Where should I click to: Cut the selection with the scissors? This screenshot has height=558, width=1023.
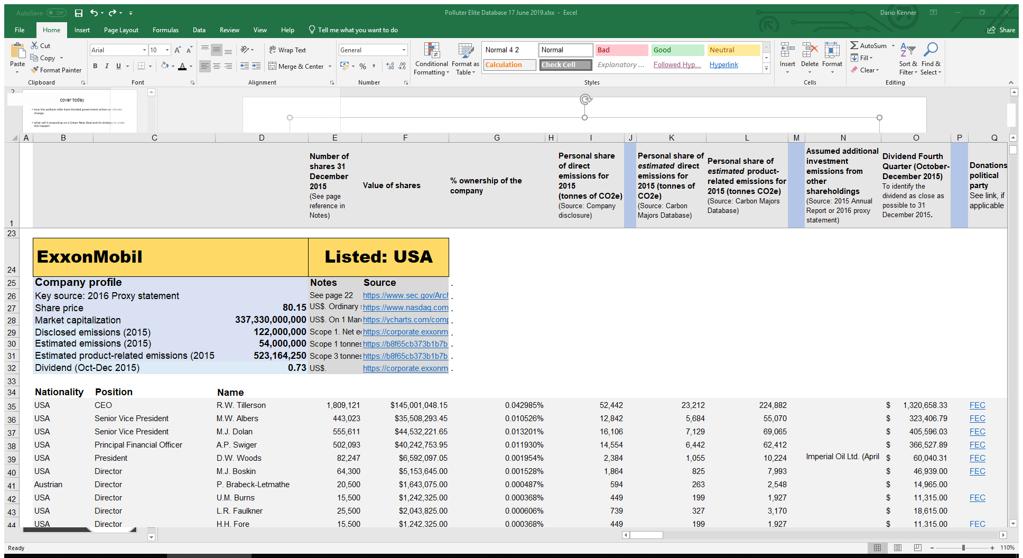coord(40,46)
